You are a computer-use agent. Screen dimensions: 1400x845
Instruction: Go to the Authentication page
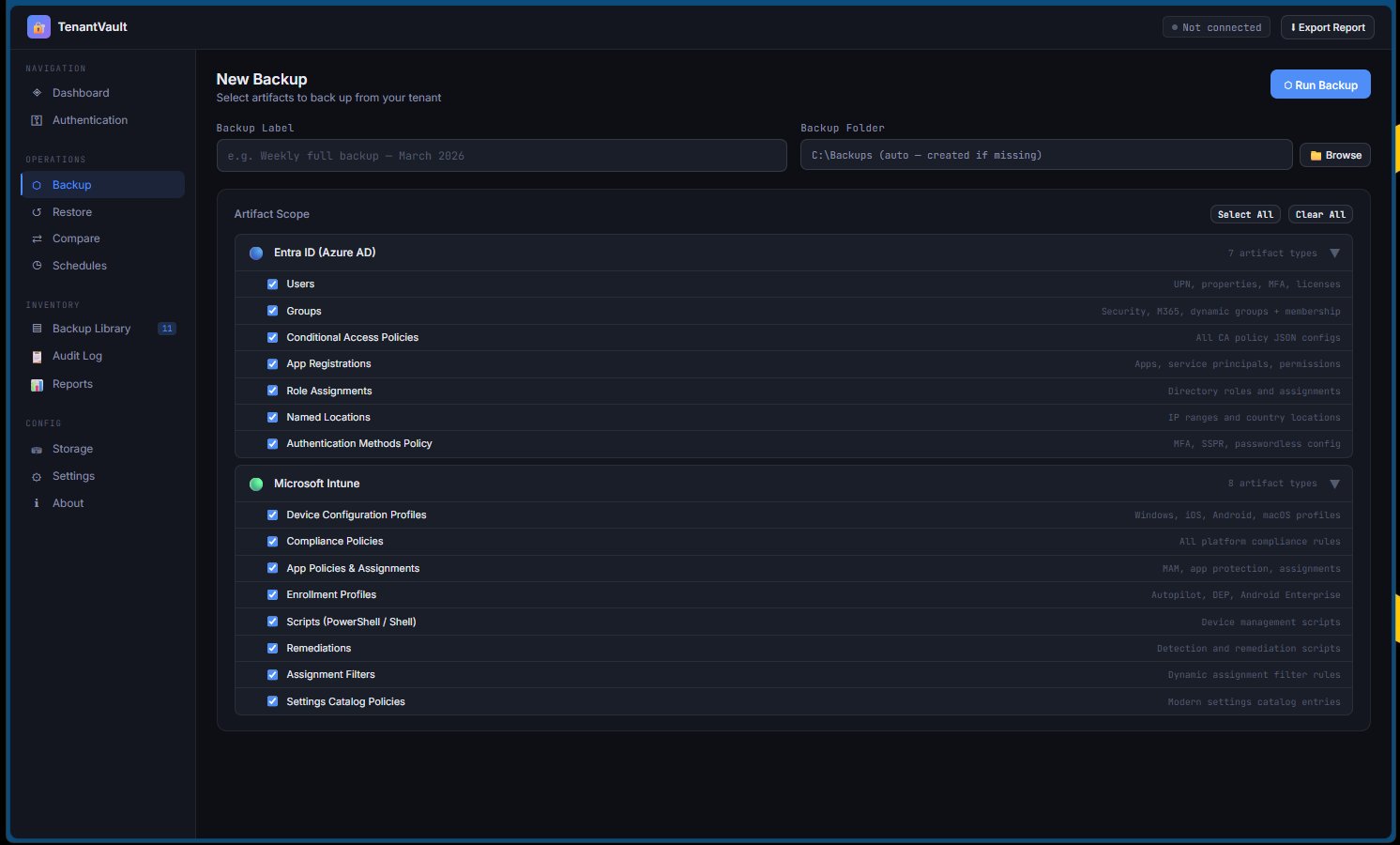(102, 120)
